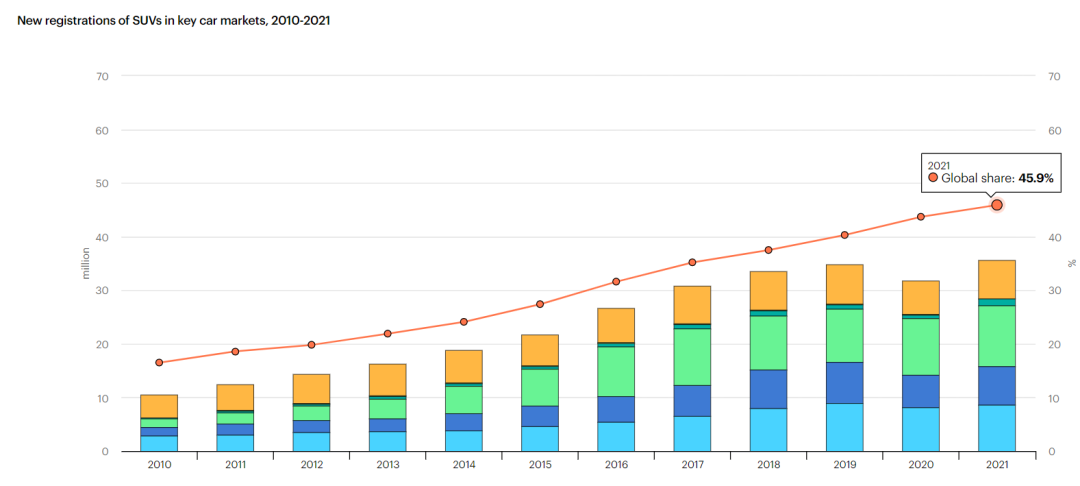Click the highlighted 2021 global share marker
This screenshot has height=486, width=1080.
pyautogui.click(x=996, y=205)
